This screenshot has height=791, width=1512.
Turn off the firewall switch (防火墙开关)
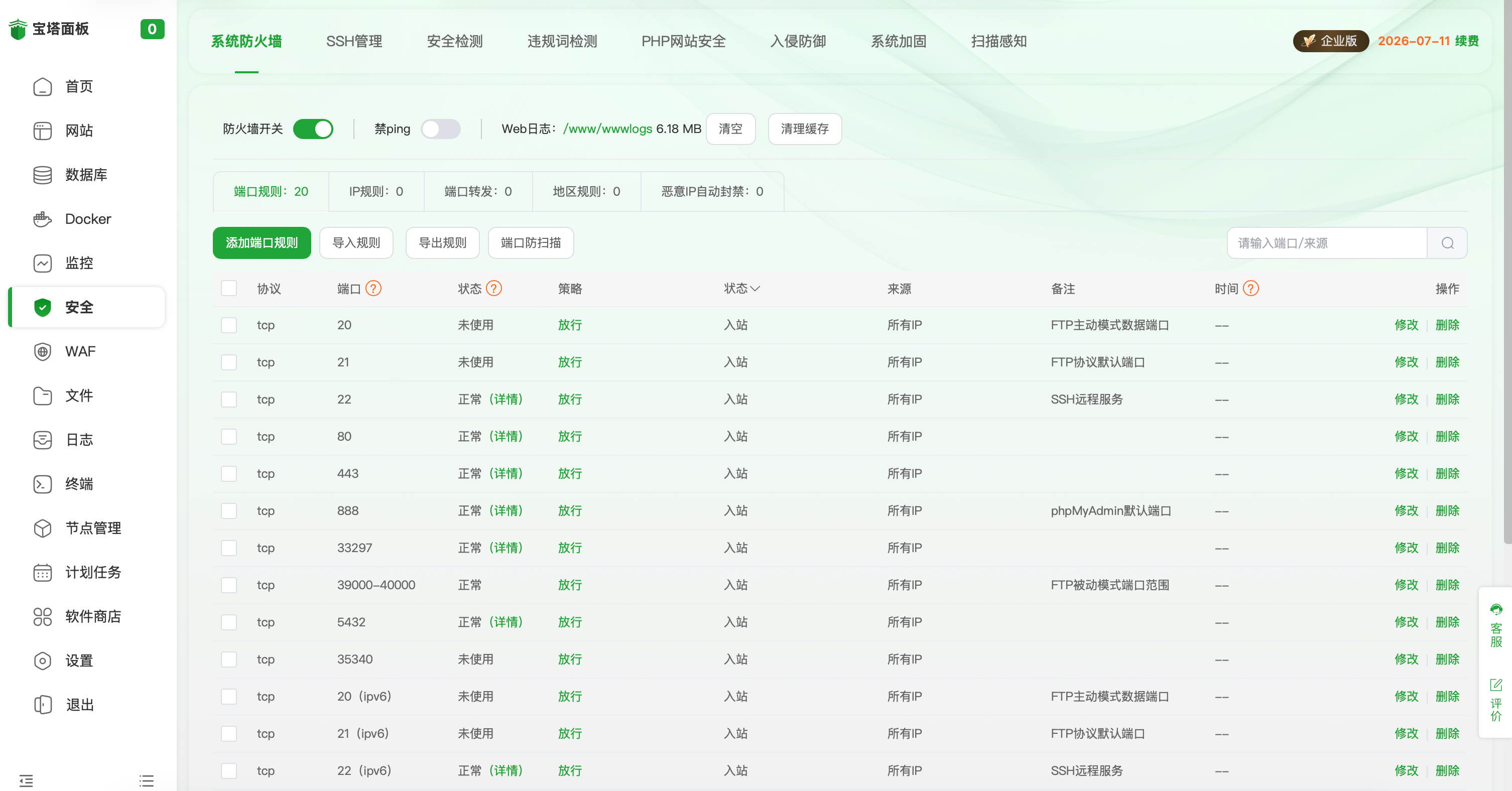click(313, 128)
